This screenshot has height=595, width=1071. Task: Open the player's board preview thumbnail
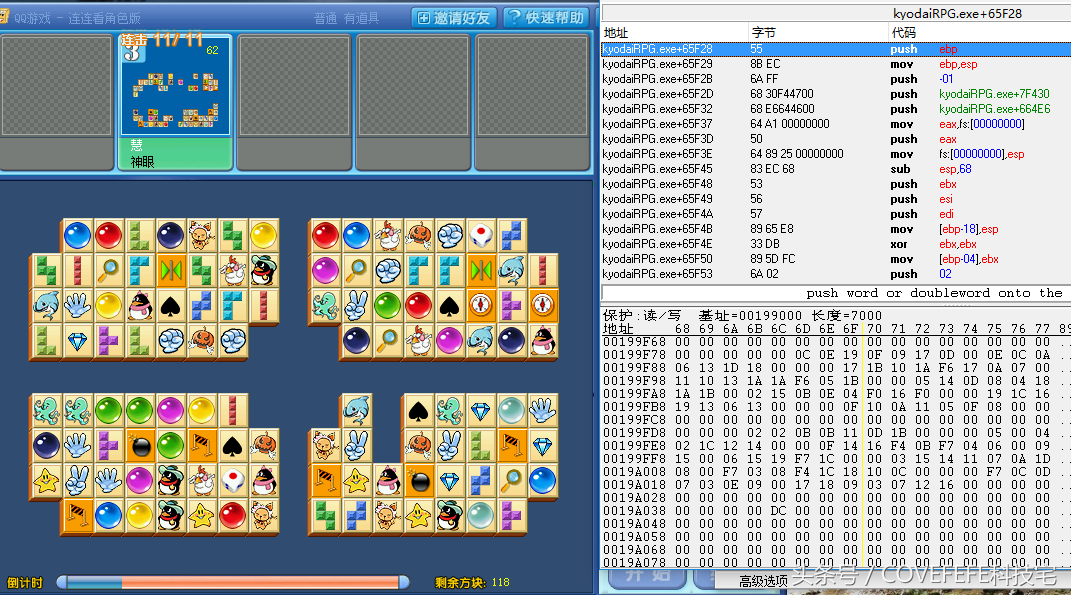click(x=176, y=84)
